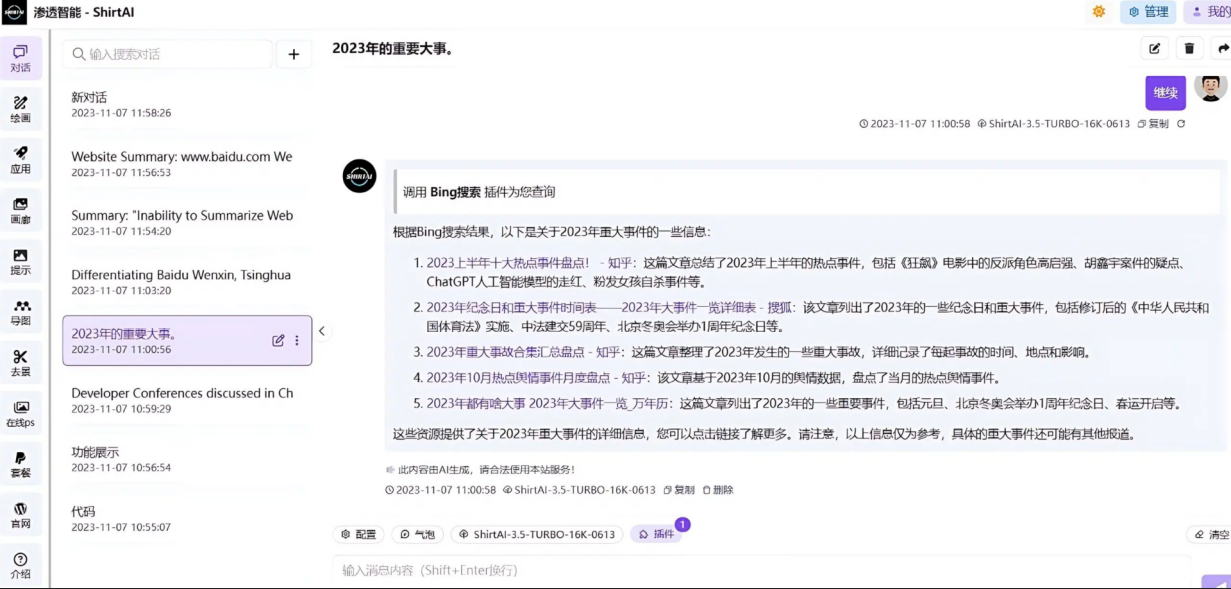The width and height of the screenshot is (1231, 589).
Task: Click the 继续 button
Action: (1165, 93)
